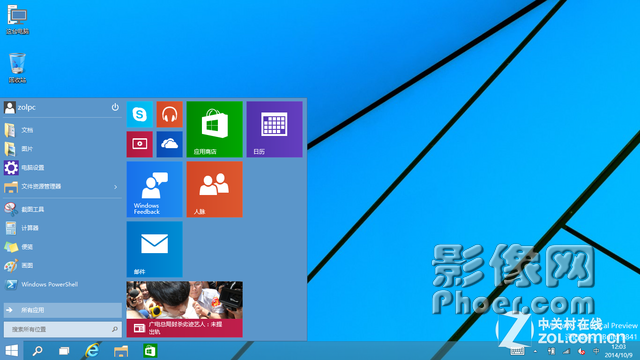Open Pictures folder (图片) in Start menu

pyautogui.click(x=62, y=149)
